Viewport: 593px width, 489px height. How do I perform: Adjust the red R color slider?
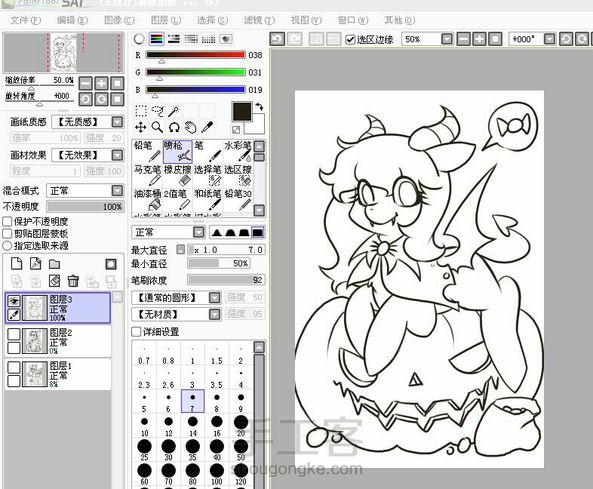(x=196, y=55)
